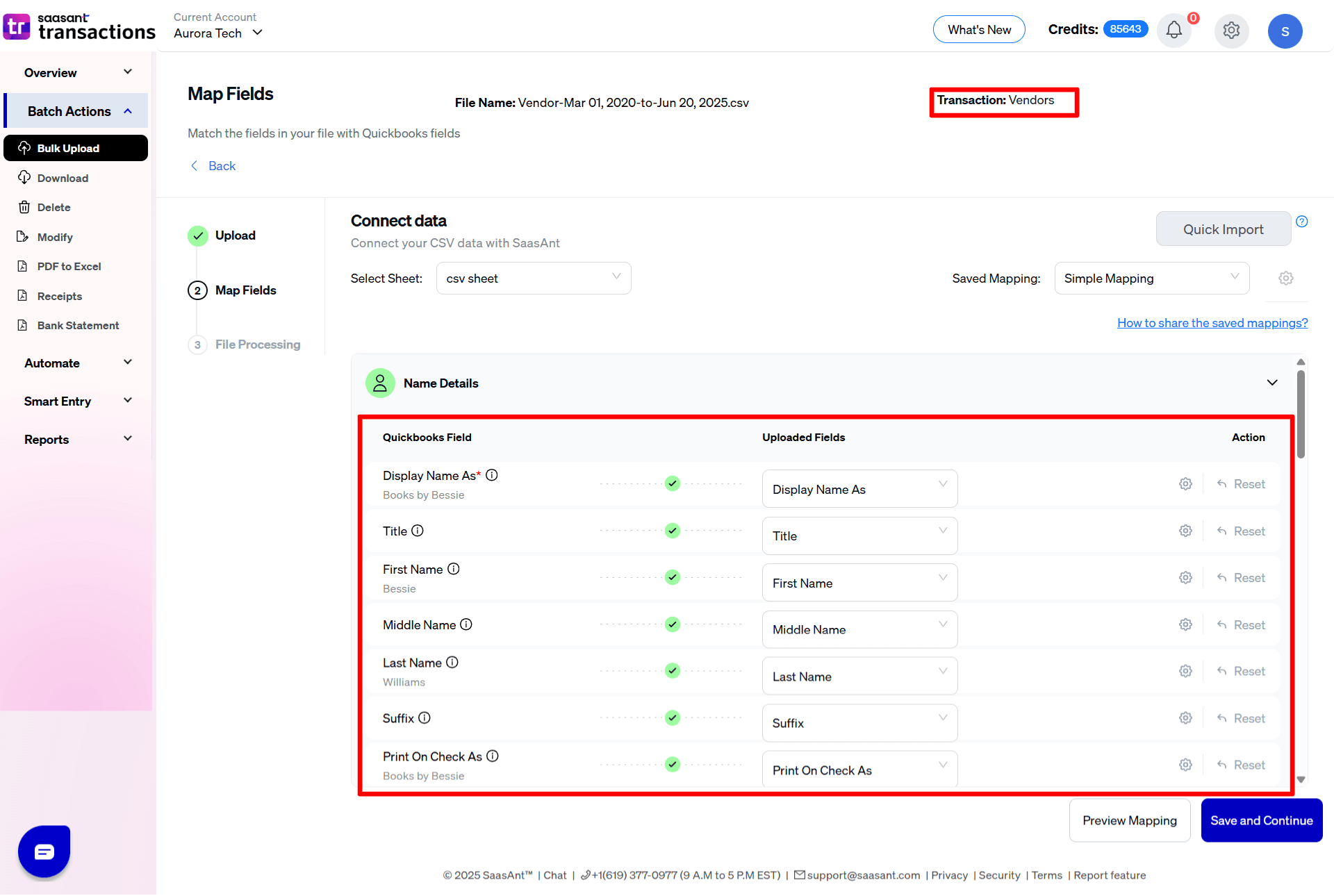Image resolution: width=1334 pixels, height=896 pixels.
Task: Click the Credits 85643 badge
Action: 1125,29
